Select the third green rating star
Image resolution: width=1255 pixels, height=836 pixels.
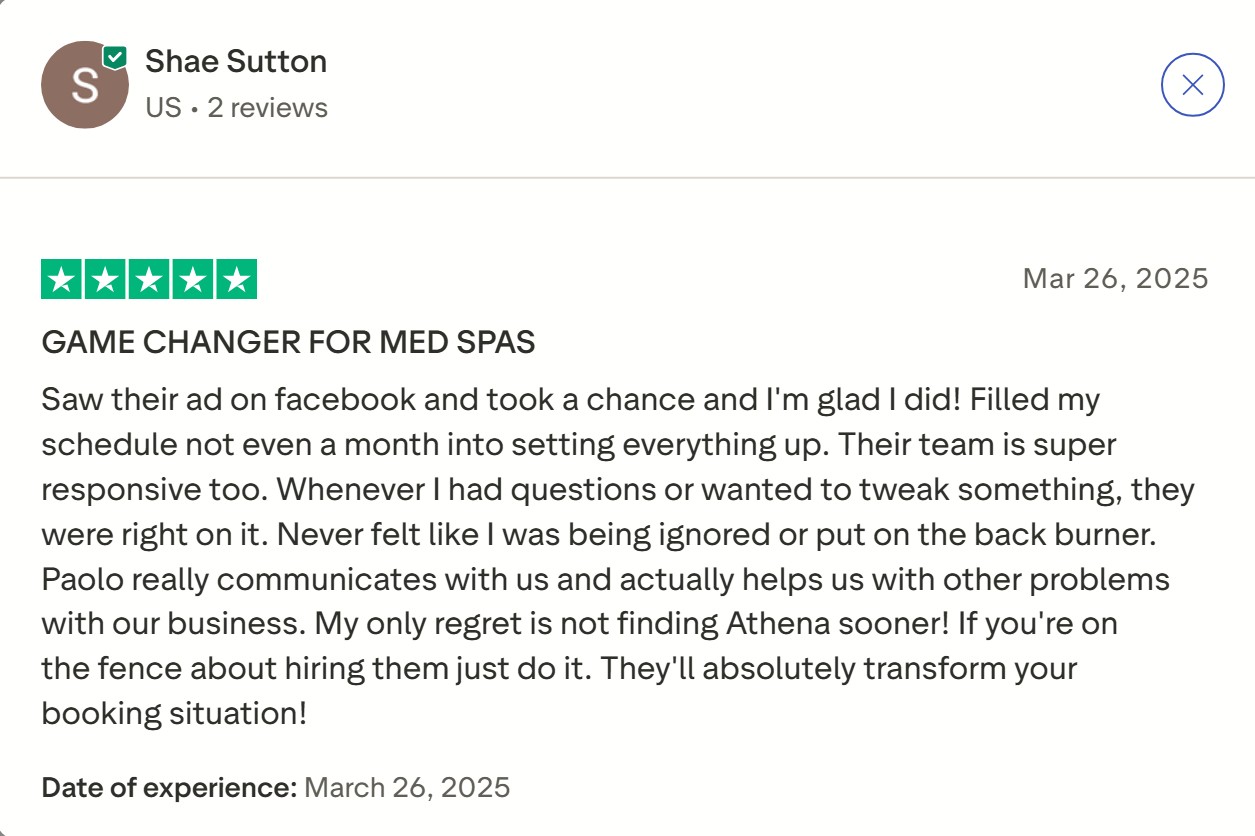coord(149,279)
